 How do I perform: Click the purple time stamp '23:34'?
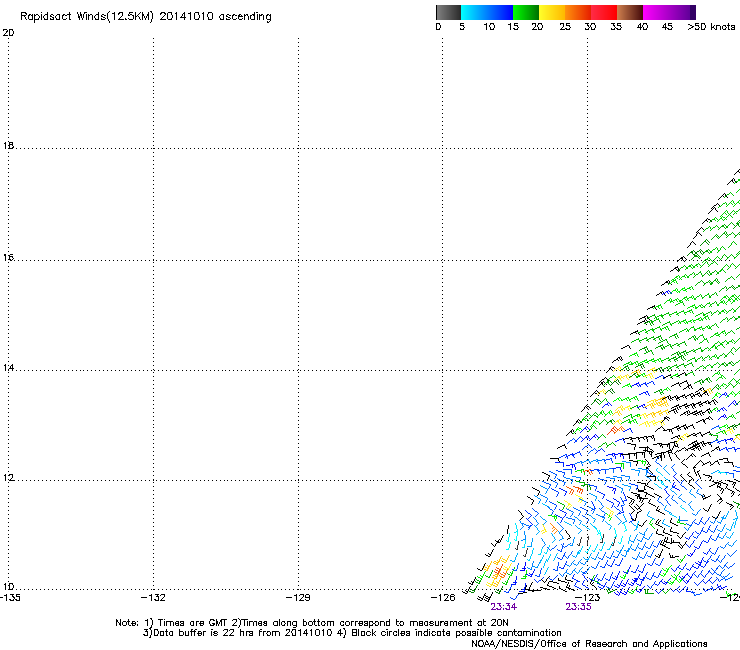tap(504, 607)
